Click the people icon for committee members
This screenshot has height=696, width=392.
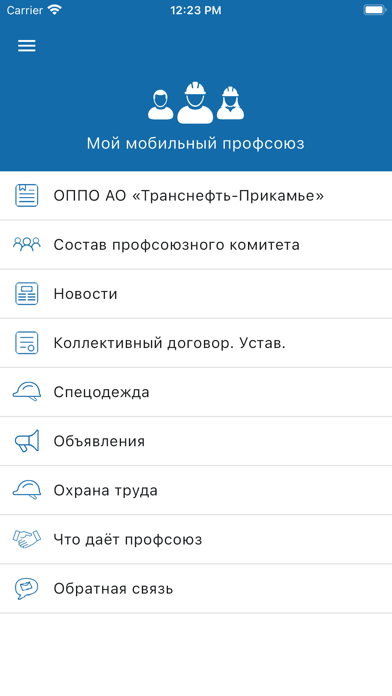[27, 245]
